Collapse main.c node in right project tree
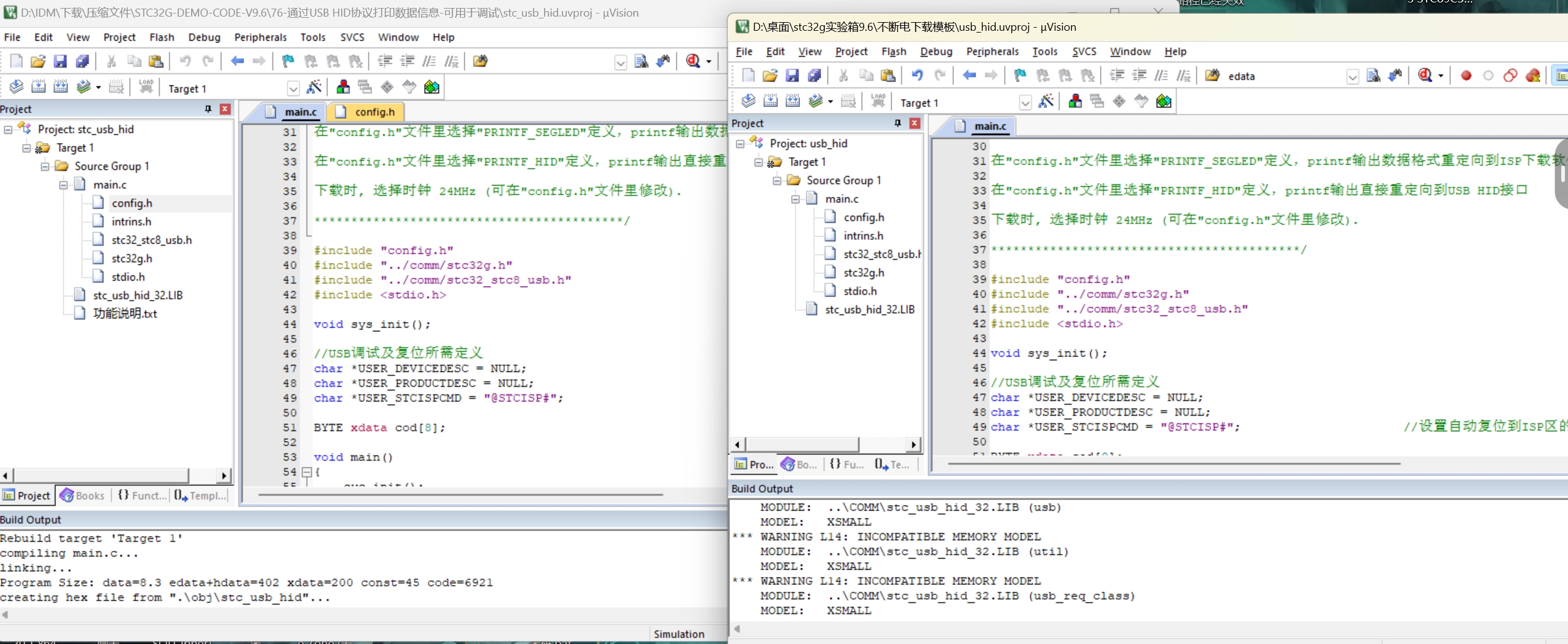 pos(795,199)
